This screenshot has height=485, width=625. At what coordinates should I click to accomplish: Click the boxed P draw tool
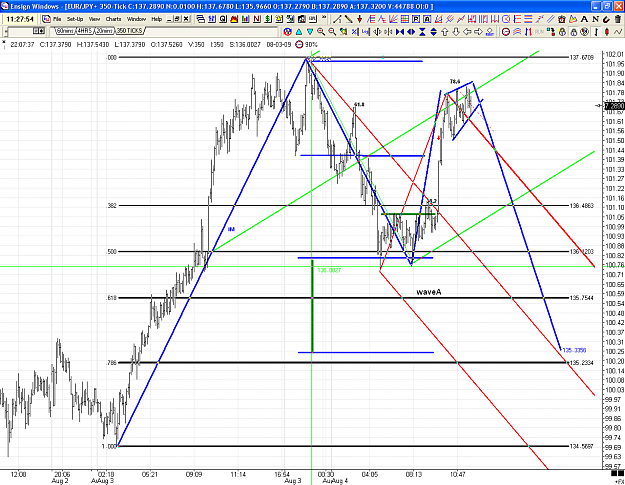416,19
